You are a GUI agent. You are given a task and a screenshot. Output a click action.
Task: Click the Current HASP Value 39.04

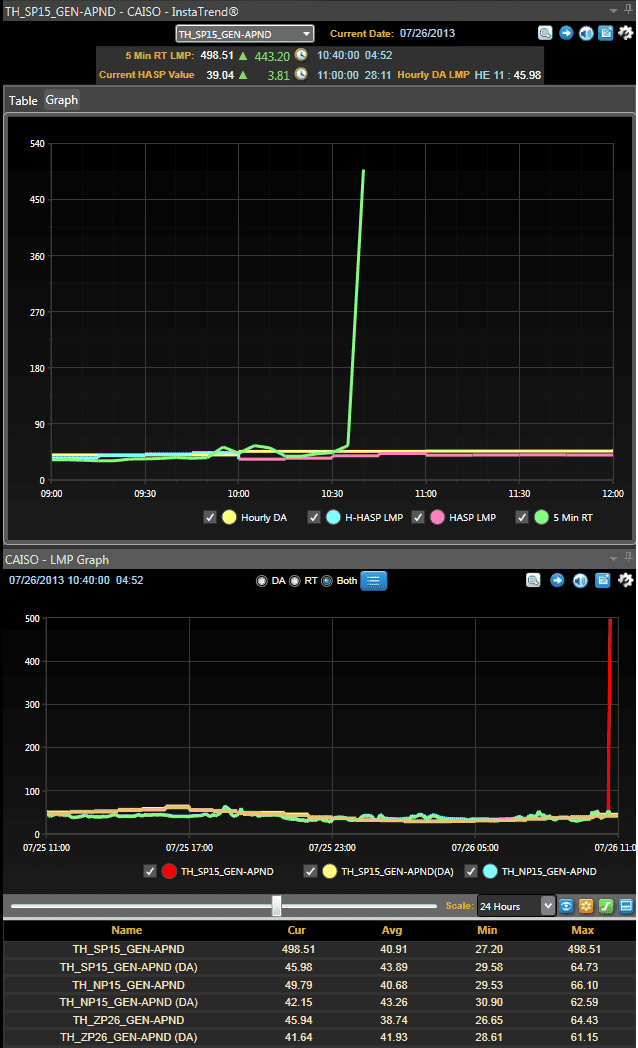[x=220, y=75]
